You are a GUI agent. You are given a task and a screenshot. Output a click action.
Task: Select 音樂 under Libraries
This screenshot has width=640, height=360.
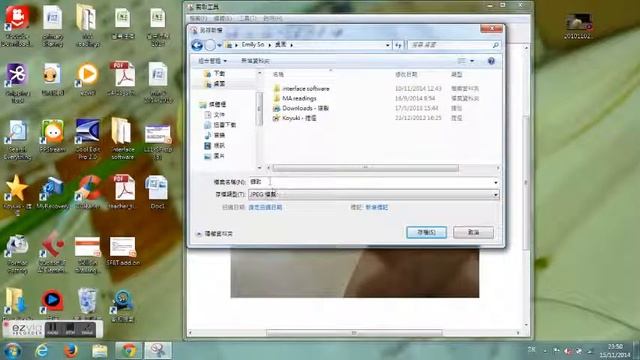point(215,135)
